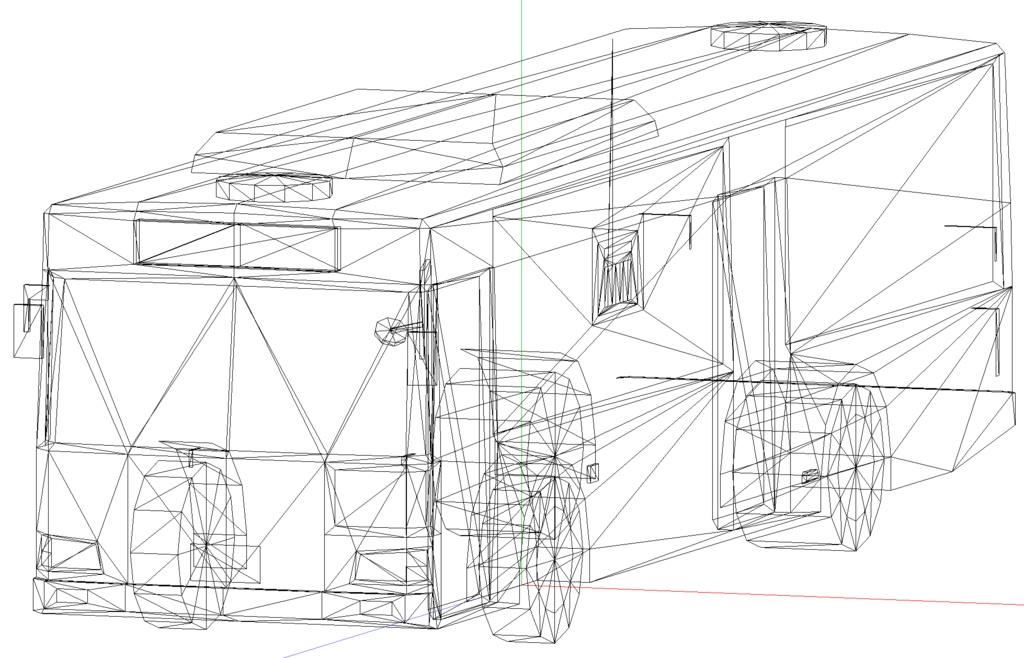Click the ventilation grille on the bus side wall

tap(616, 275)
